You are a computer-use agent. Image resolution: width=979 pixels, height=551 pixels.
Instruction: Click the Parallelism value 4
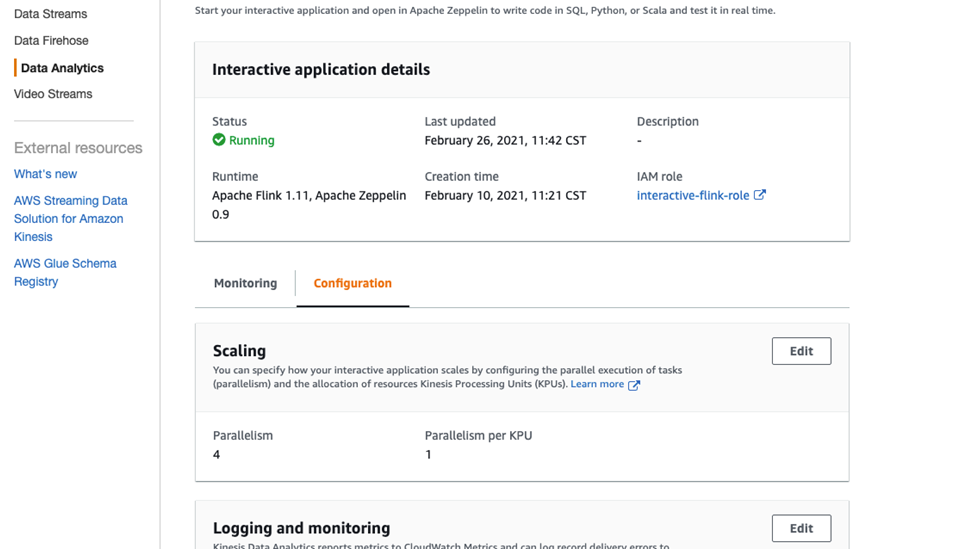(217, 454)
